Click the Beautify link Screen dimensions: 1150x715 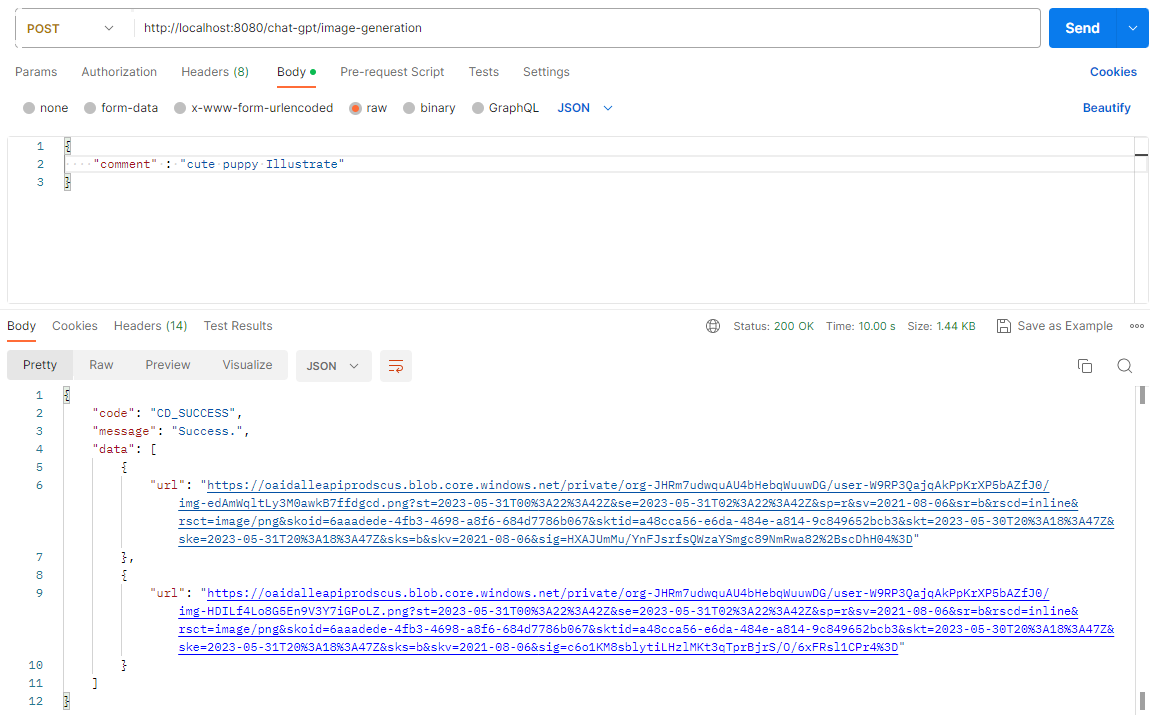[x=1106, y=108]
